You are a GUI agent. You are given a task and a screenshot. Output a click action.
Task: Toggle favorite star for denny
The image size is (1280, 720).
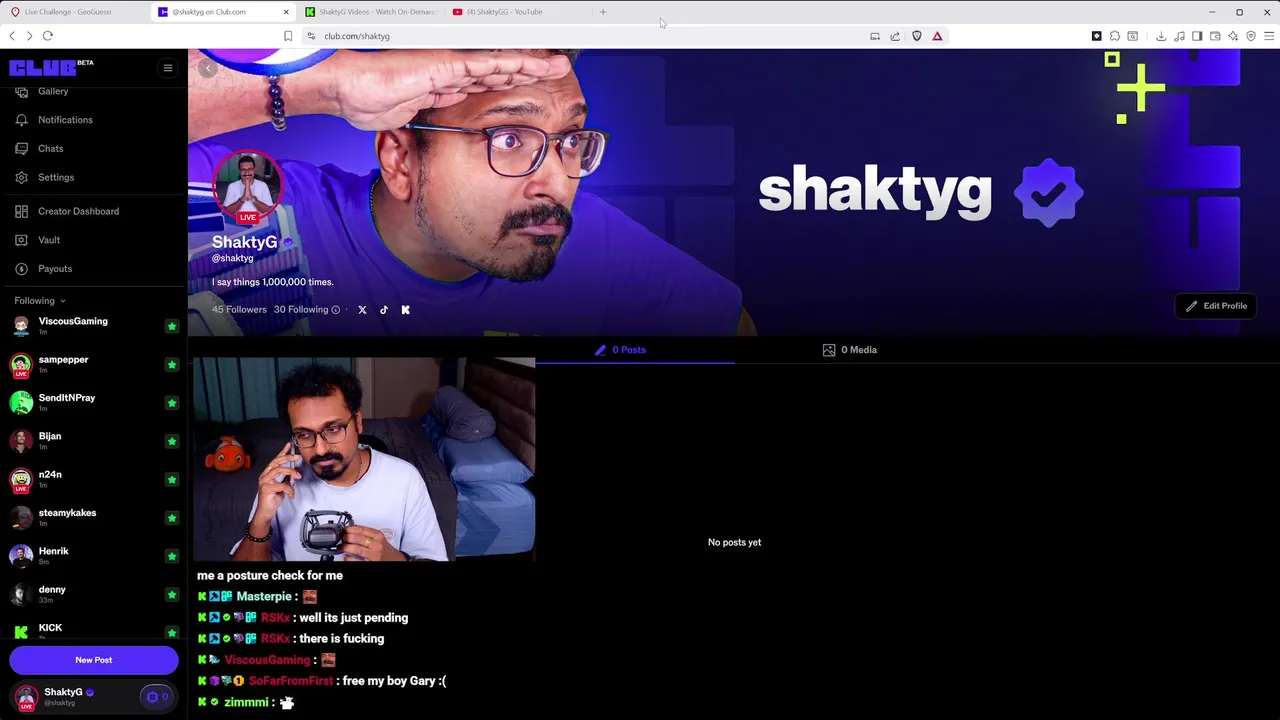[172, 595]
